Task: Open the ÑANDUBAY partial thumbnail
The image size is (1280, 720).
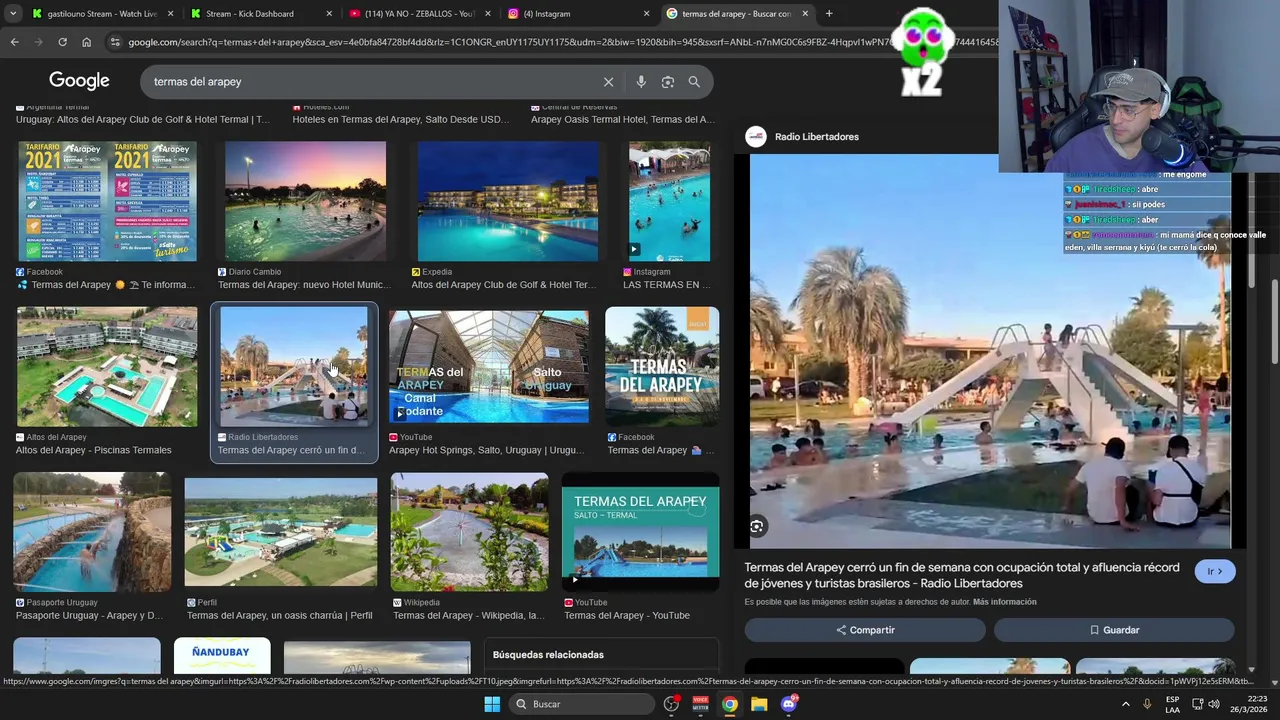Action: pos(222,655)
